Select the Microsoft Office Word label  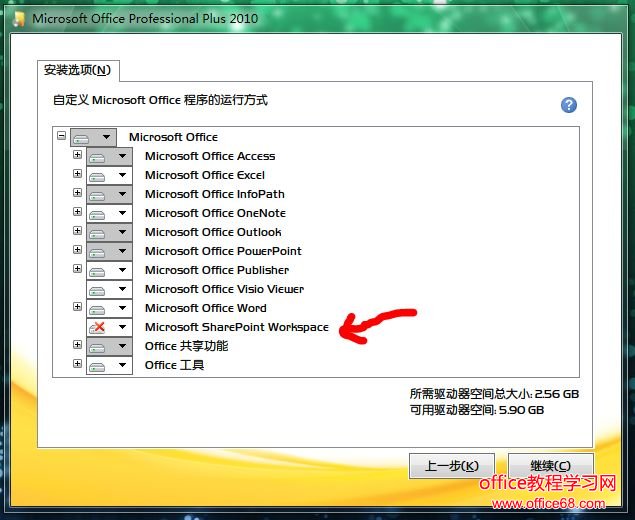[x=206, y=309]
